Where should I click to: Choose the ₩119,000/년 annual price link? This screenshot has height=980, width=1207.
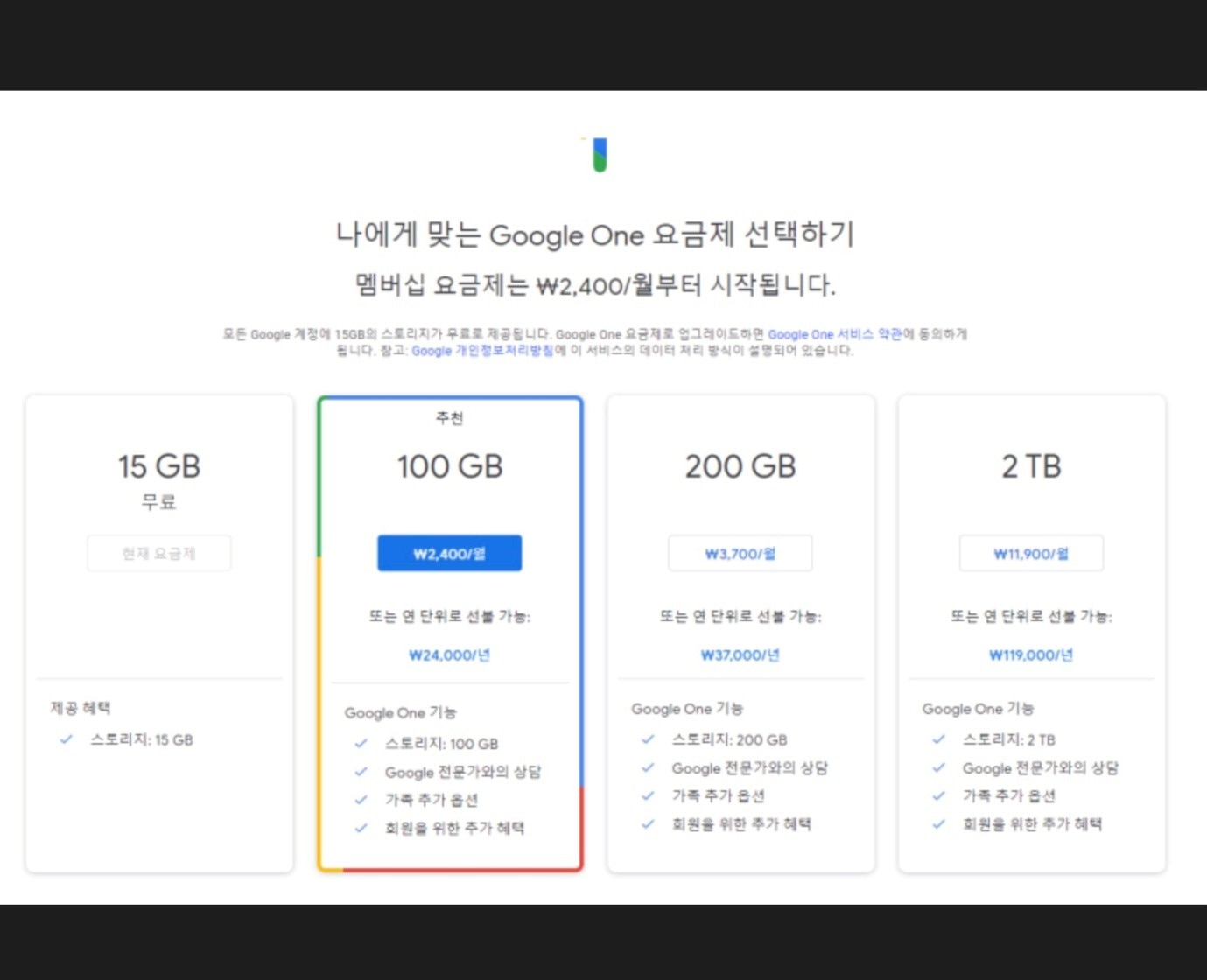1031,654
